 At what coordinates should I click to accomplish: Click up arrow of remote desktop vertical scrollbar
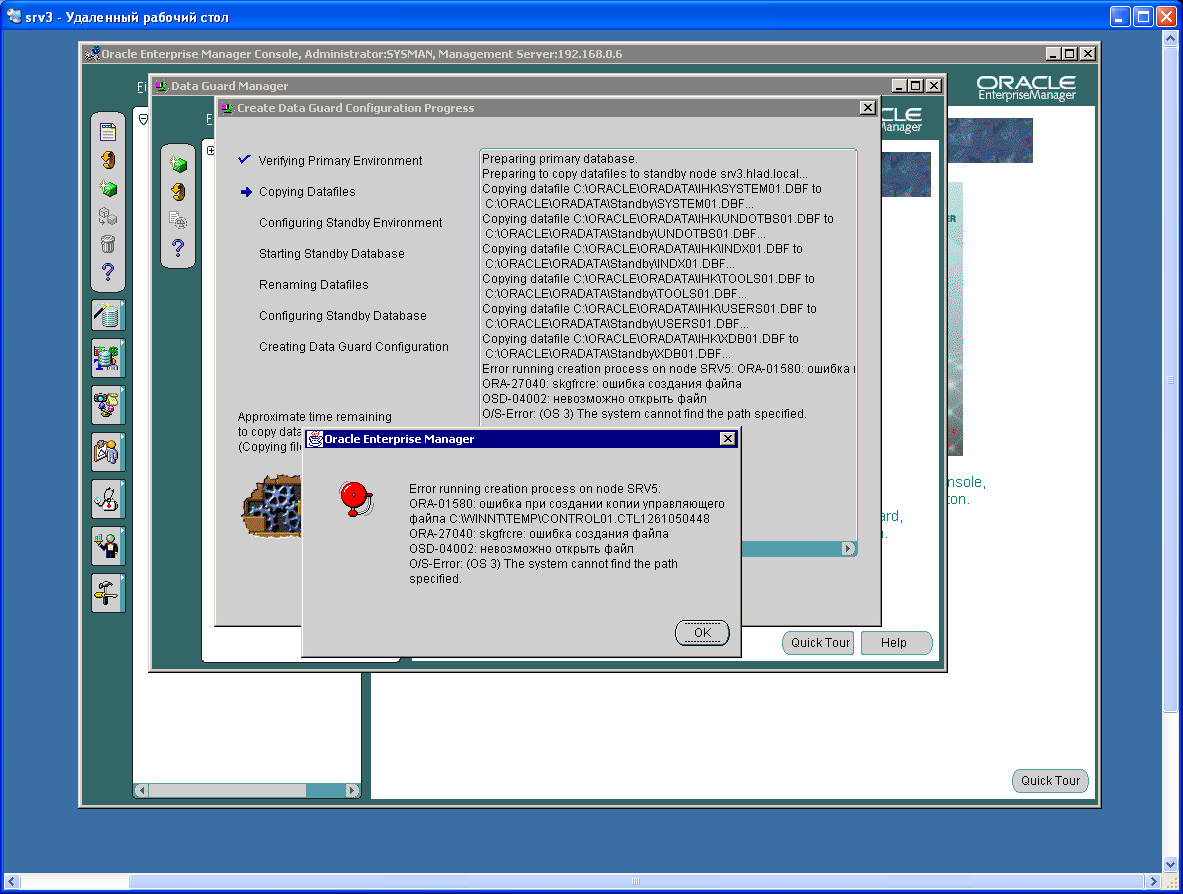(1170, 38)
